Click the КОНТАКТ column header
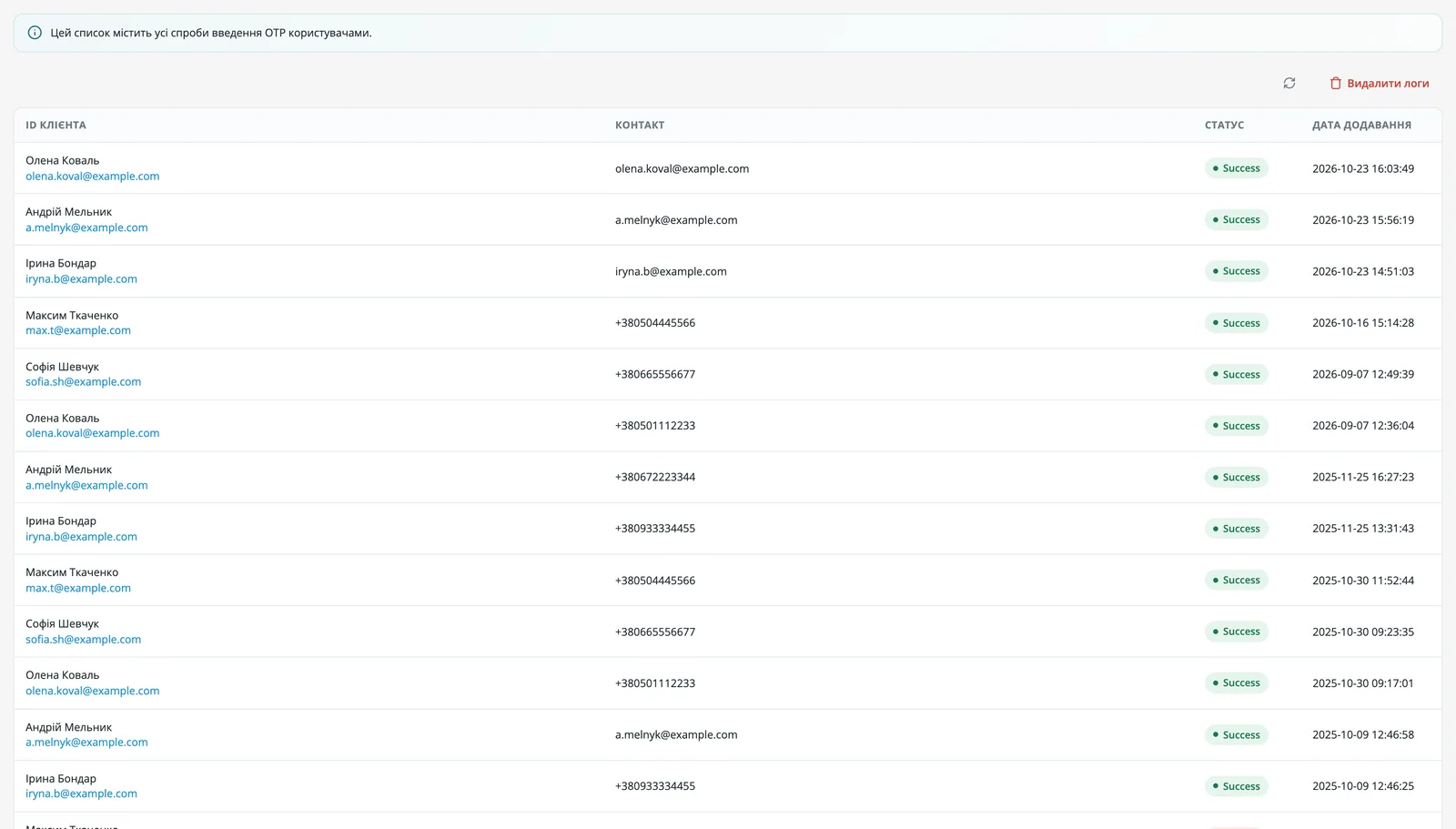1456x829 pixels. [x=640, y=126]
